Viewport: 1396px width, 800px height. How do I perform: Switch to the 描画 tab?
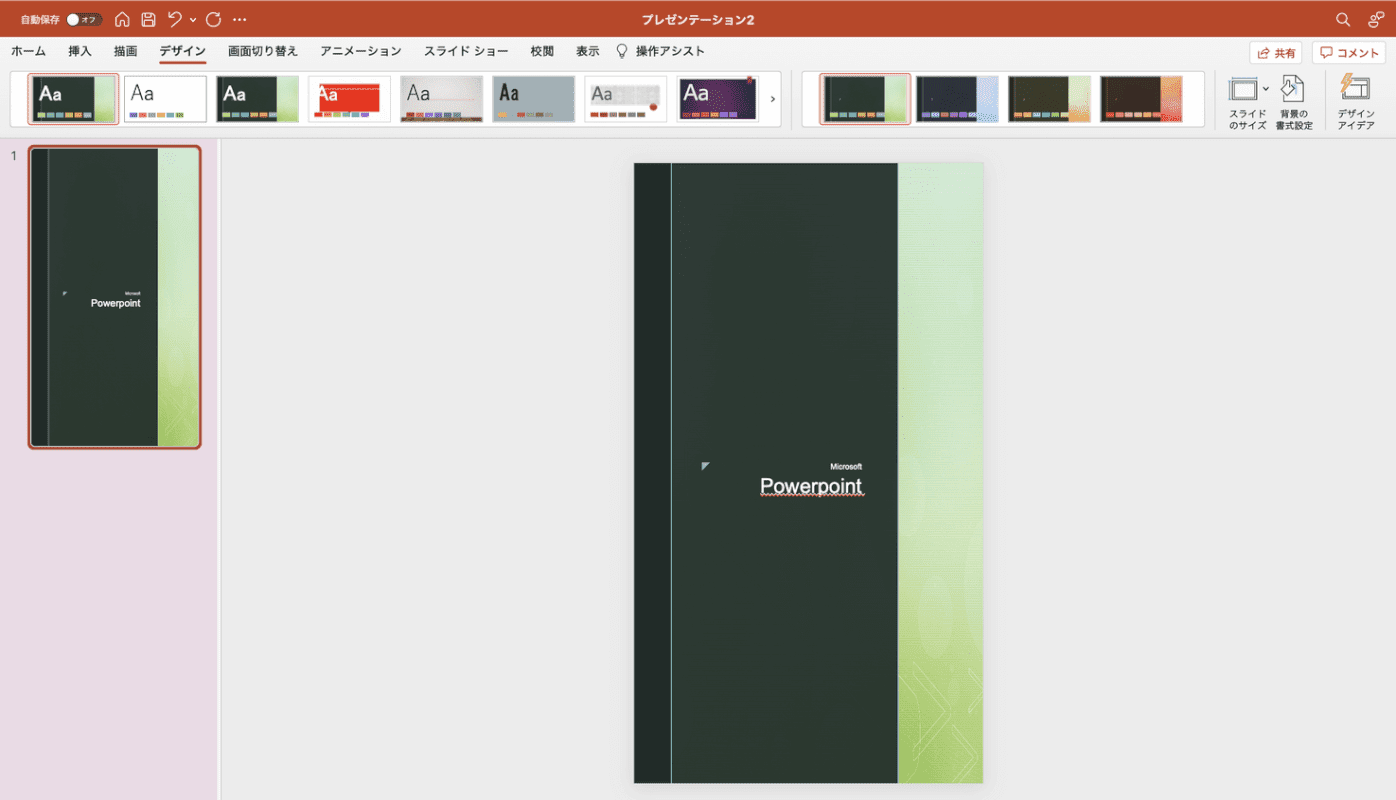[x=125, y=51]
